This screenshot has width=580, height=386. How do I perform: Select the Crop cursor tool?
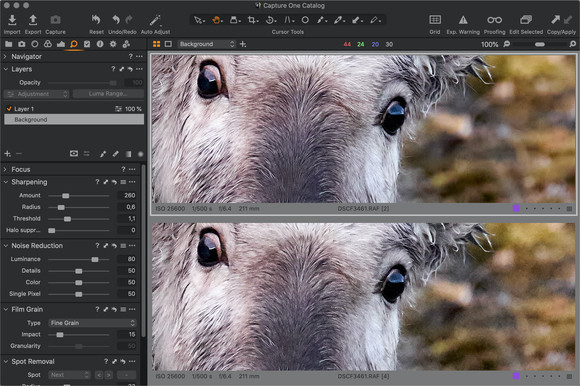[x=253, y=20]
